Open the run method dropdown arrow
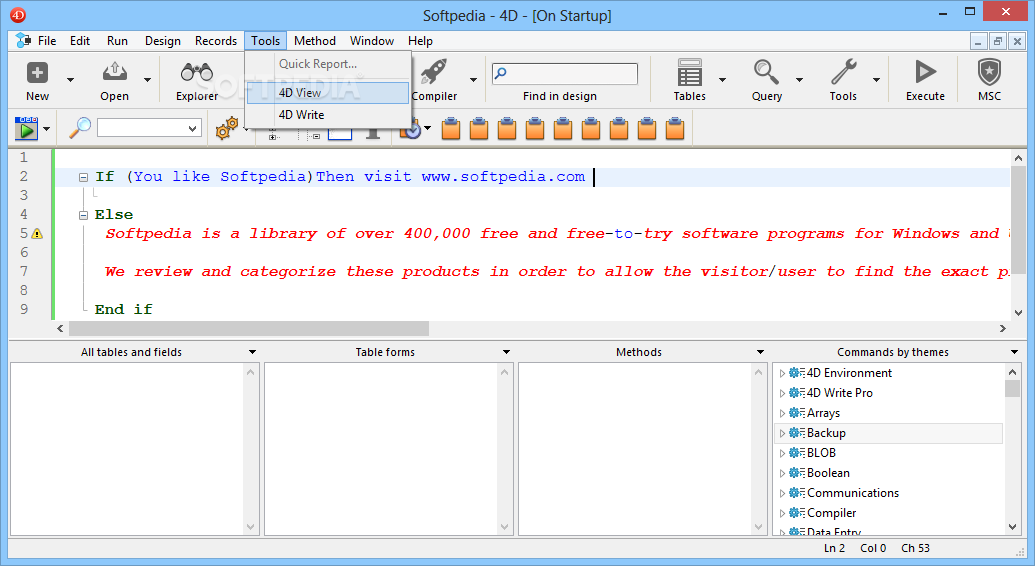 46,129
